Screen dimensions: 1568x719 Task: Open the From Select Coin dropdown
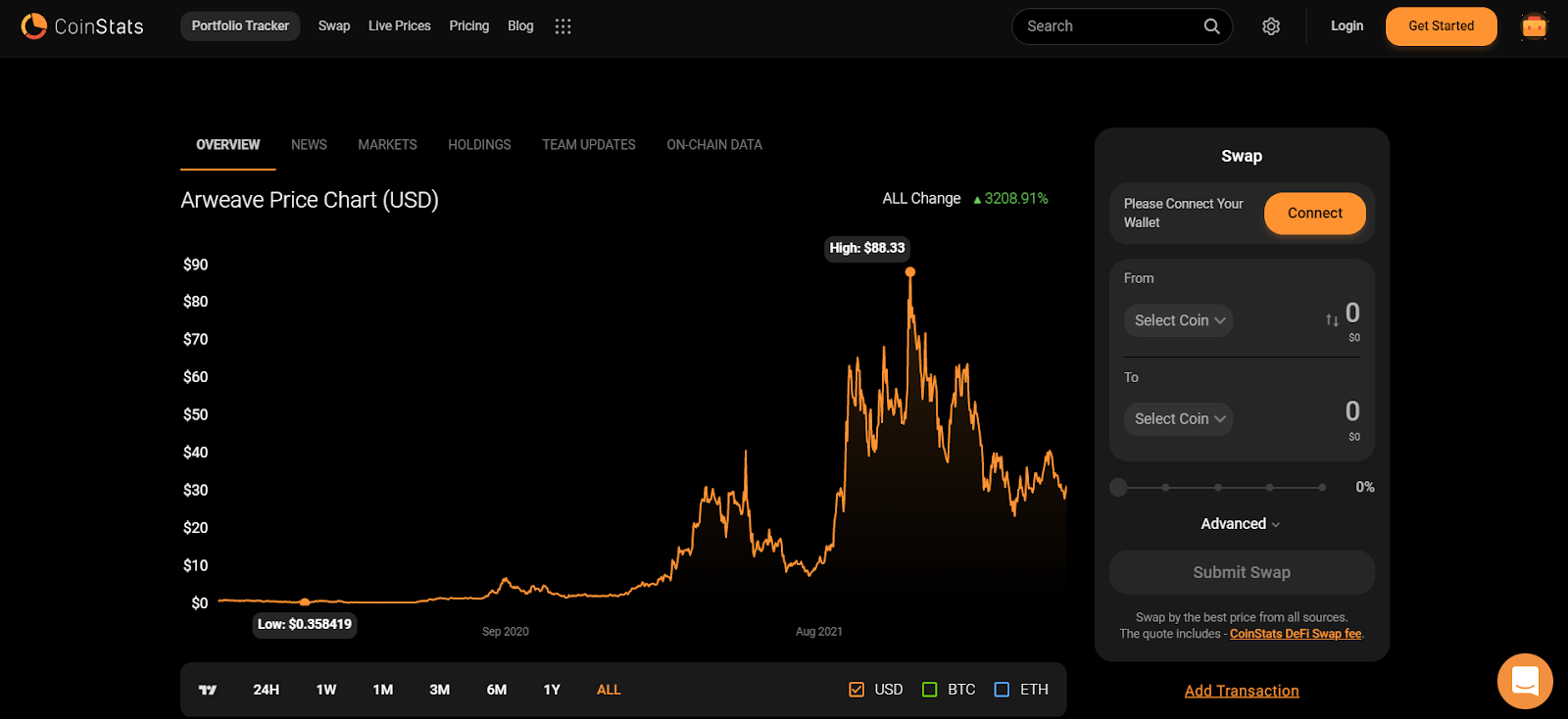pyautogui.click(x=1178, y=320)
